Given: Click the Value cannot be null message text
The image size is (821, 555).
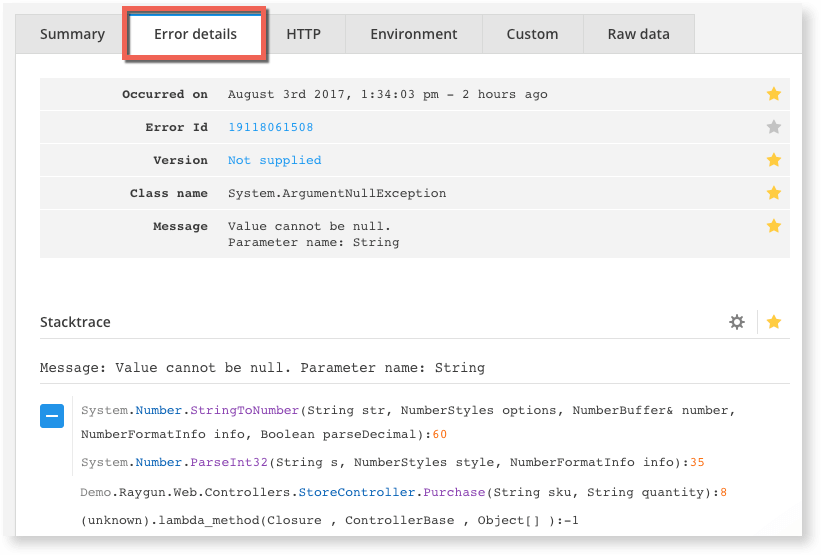Looking at the screenshot, I should pyautogui.click(x=309, y=226).
